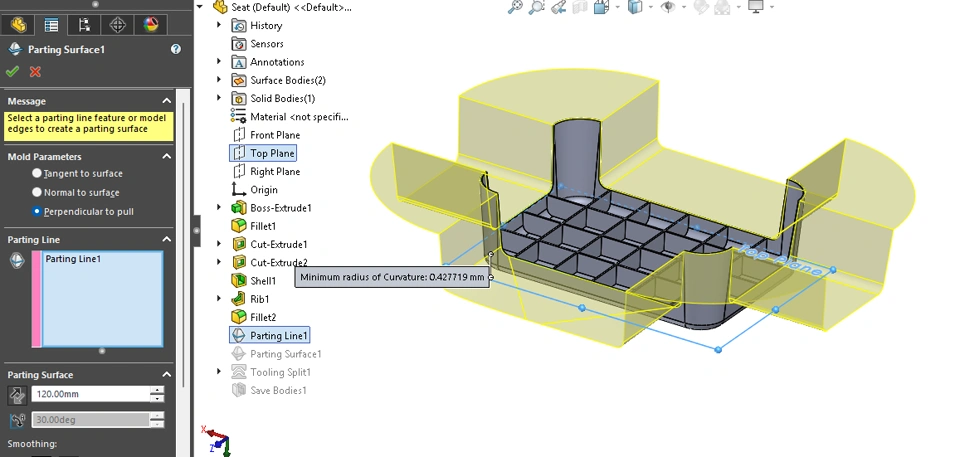Click the Parting Line selection icon
Screen dimensions: 960x457
tap(17, 260)
